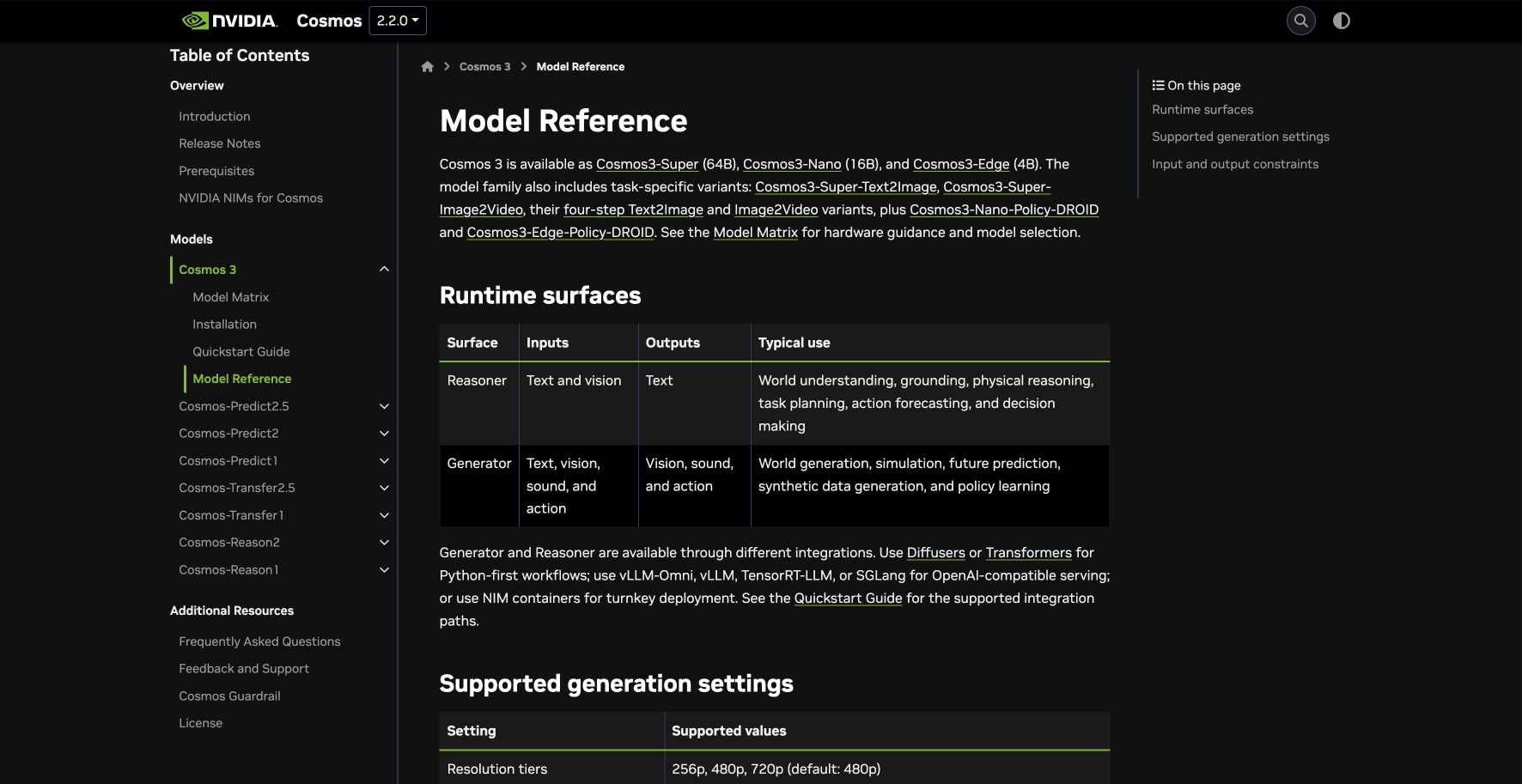Click the NVIDIA logo
The width and height of the screenshot is (1522, 784).
click(229, 21)
